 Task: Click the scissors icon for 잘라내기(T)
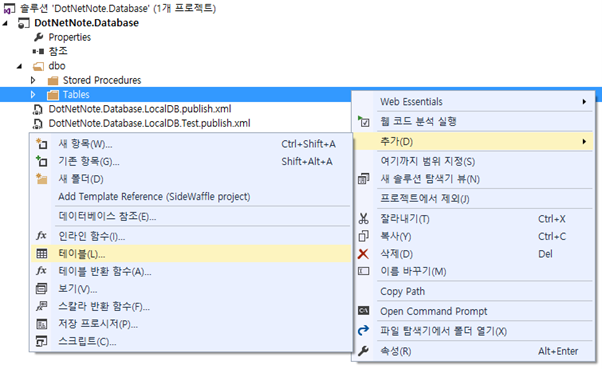[363, 218]
